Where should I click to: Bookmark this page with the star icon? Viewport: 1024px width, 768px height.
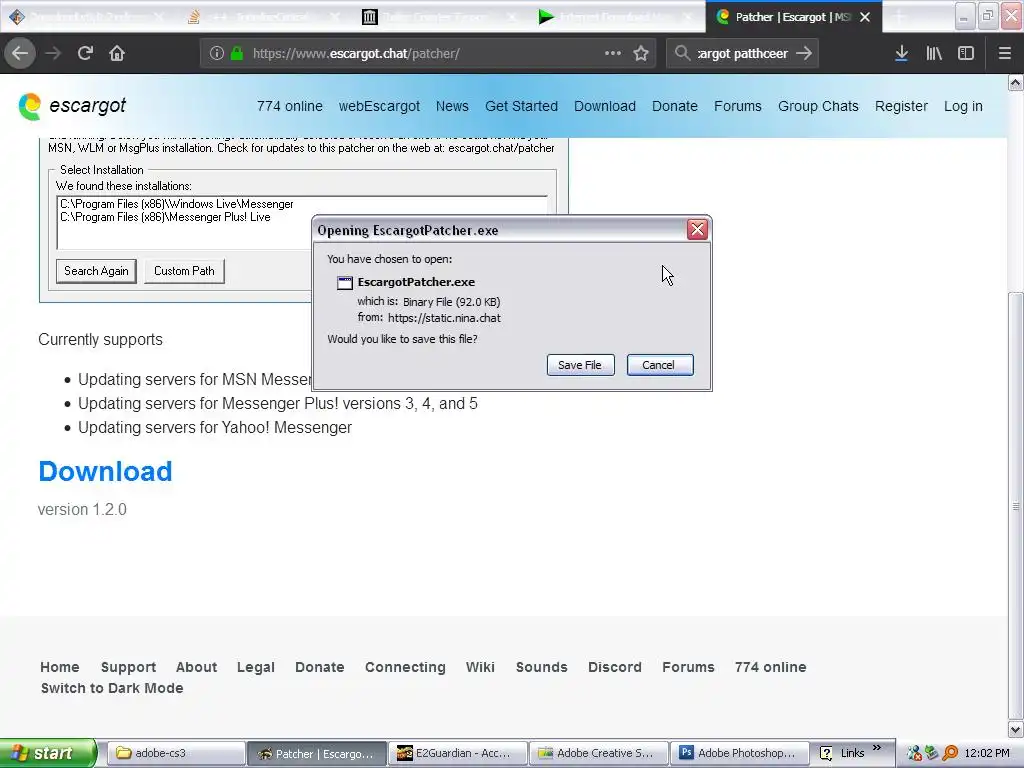(641, 54)
